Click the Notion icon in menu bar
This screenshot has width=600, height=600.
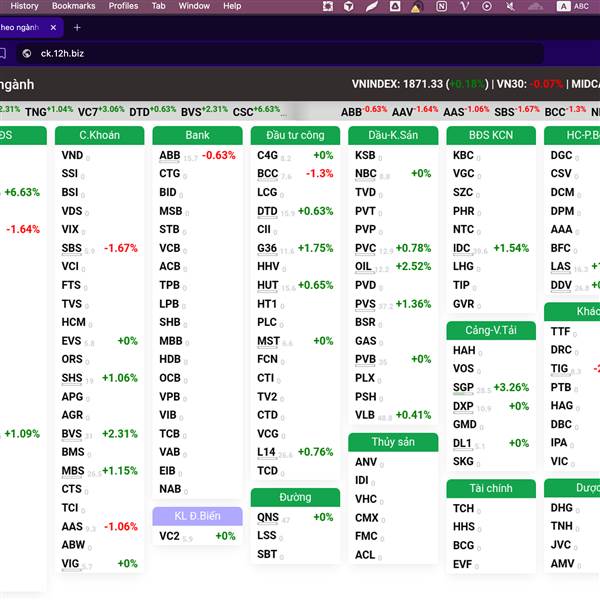coord(441,6)
